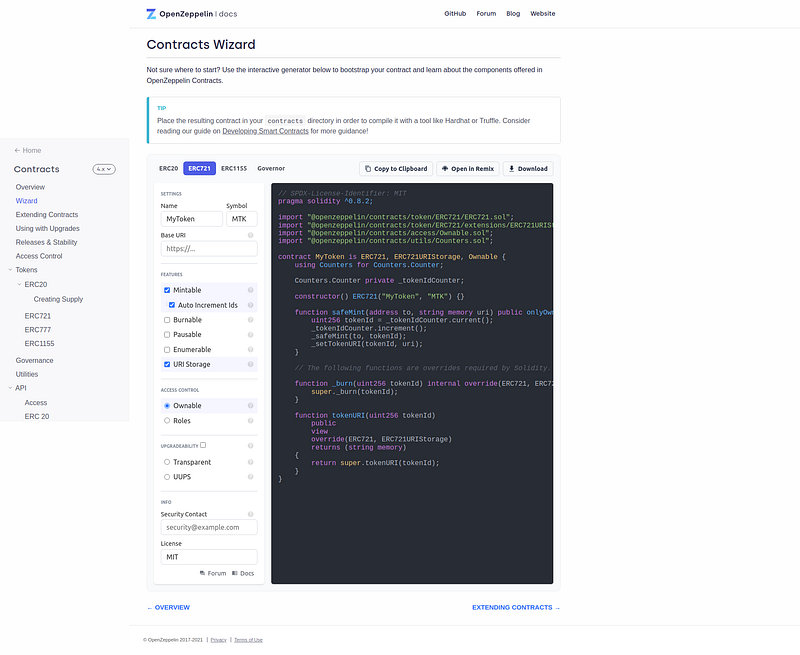This screenshot has height=655, width=800.
Task: Uncheck the Auto Increment Ids checkbox
Action: click(172, 305)
